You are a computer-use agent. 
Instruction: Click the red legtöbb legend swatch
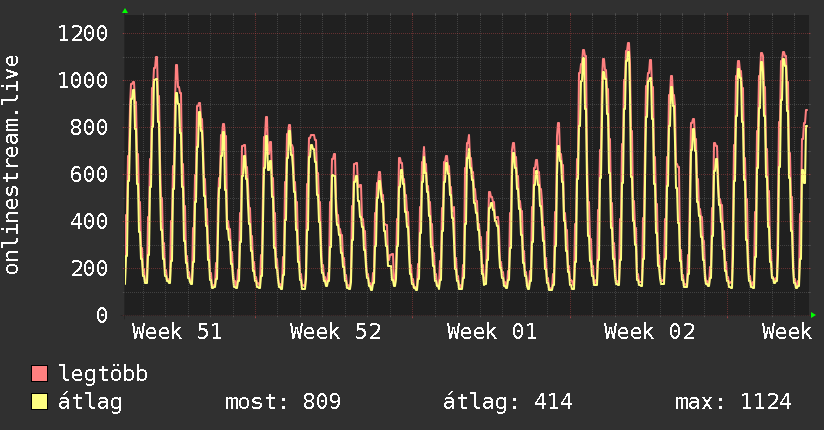pyautogui.click(x=40, y=374)
